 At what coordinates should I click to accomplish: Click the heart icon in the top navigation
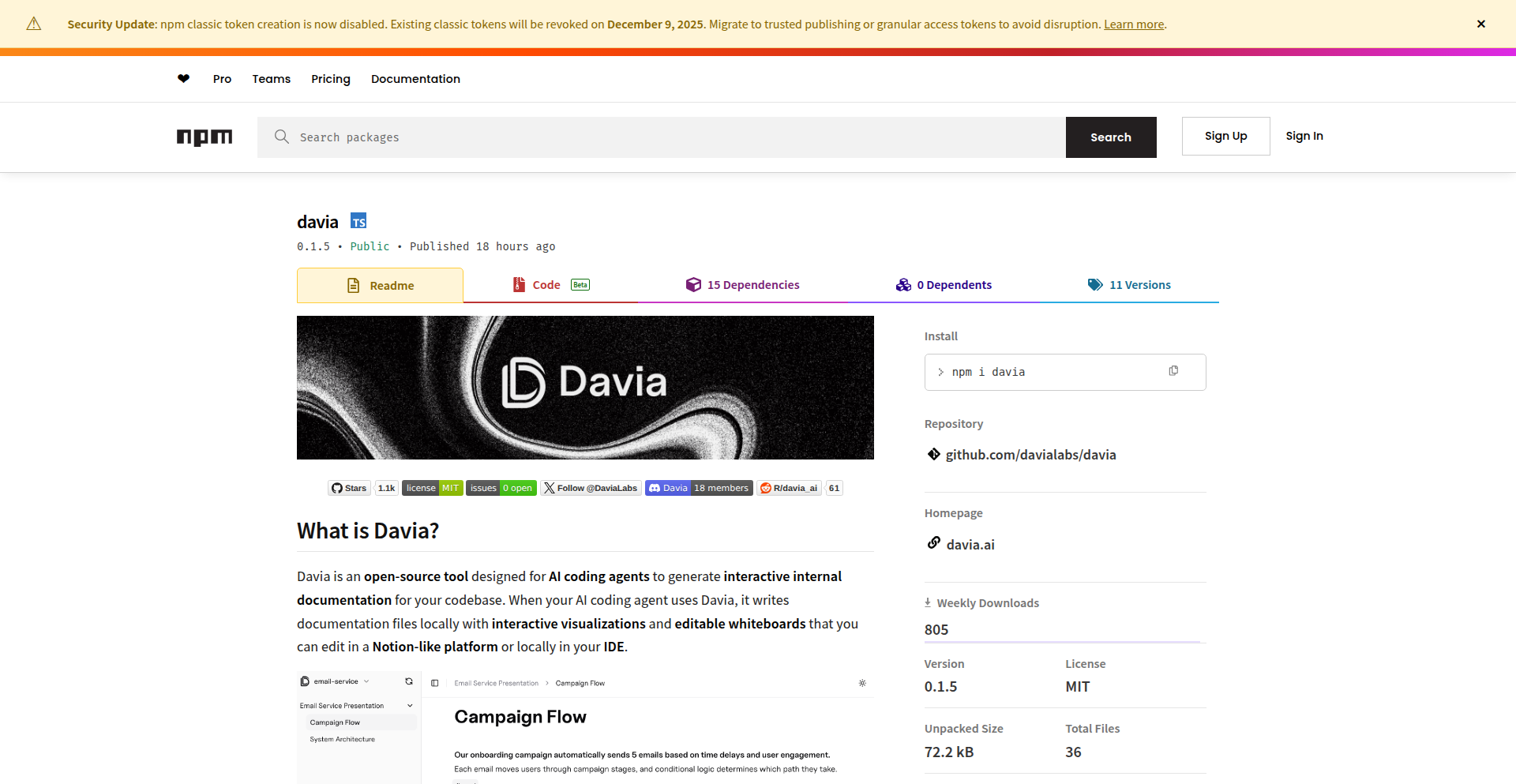pyautogui.click(x=183, y=78)
